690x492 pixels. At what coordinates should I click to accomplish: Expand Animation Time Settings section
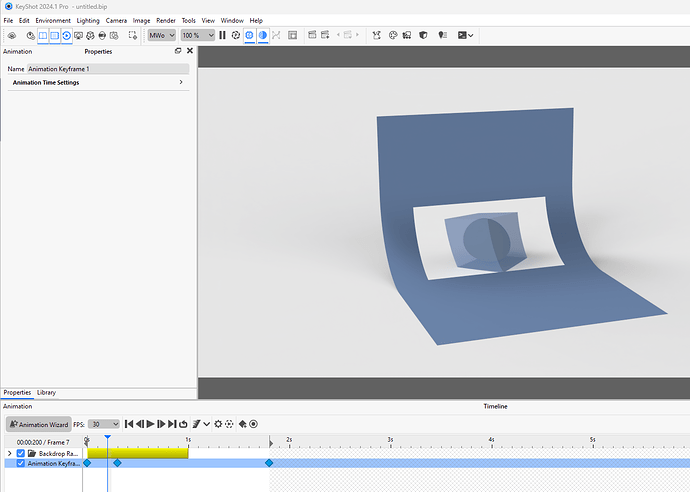[98, 82]
